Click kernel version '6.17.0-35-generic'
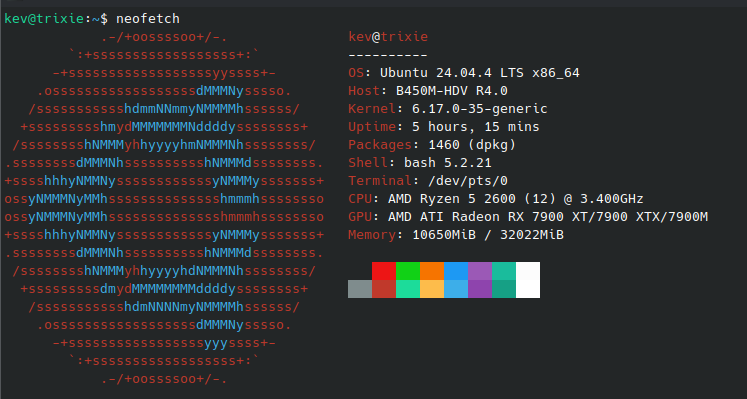The image size is (747, 399). [480, 109]
